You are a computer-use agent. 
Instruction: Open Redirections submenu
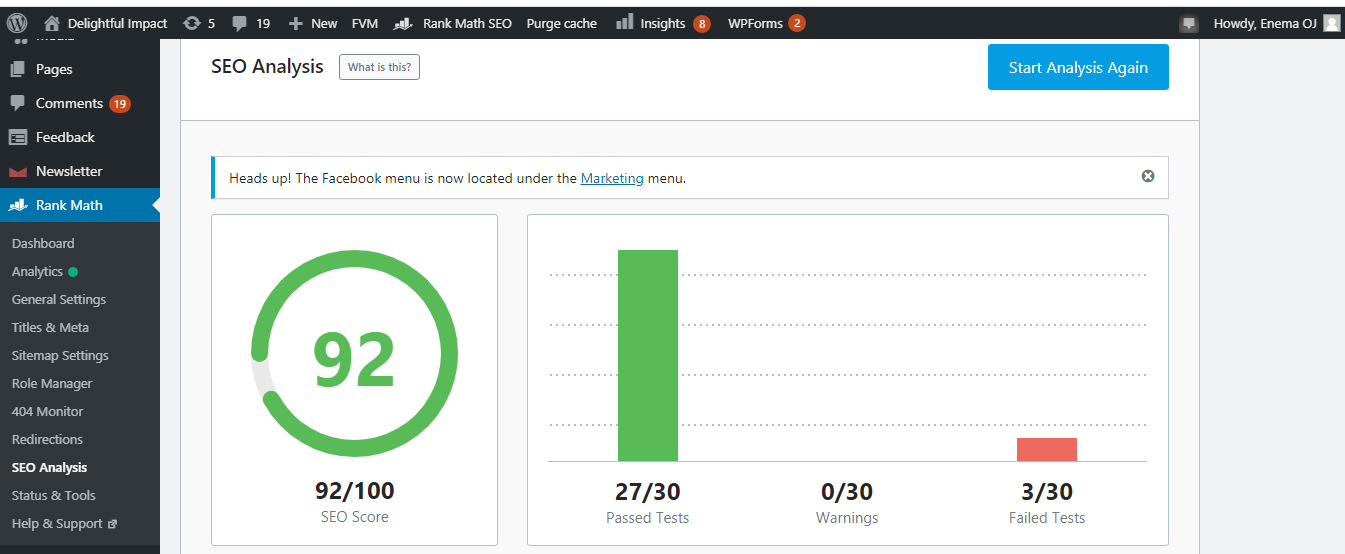(47, 439)
